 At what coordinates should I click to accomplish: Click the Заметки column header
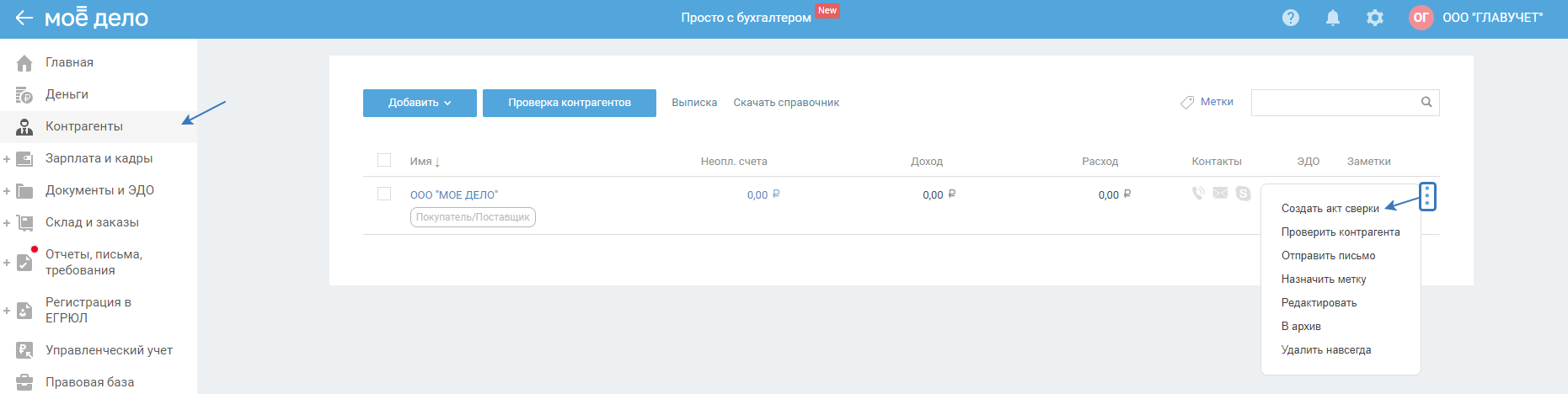coord(1369,162)
